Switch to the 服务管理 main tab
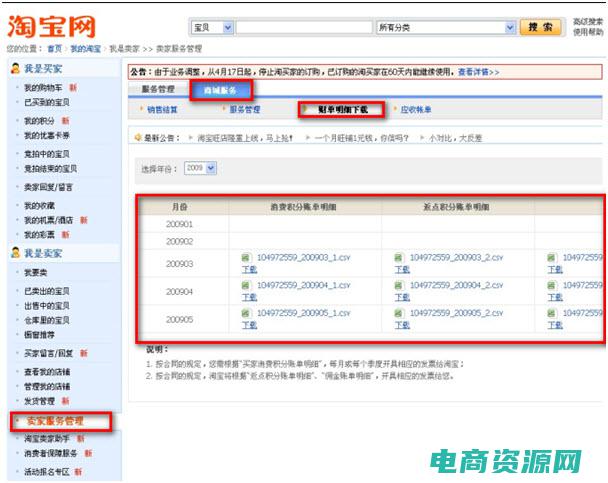 pyautogui.click(x=158, y=89)
